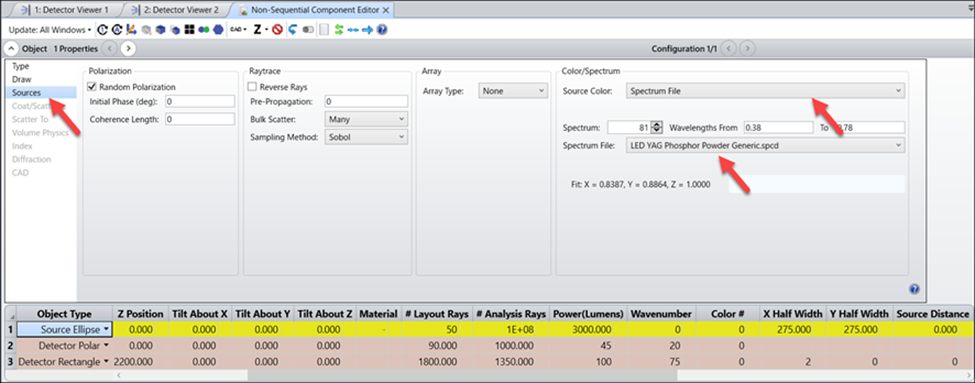The height and width of the screenshot is (383, 975).
Task: Increment the Spectrum value stepper
Action: (657, 124)
